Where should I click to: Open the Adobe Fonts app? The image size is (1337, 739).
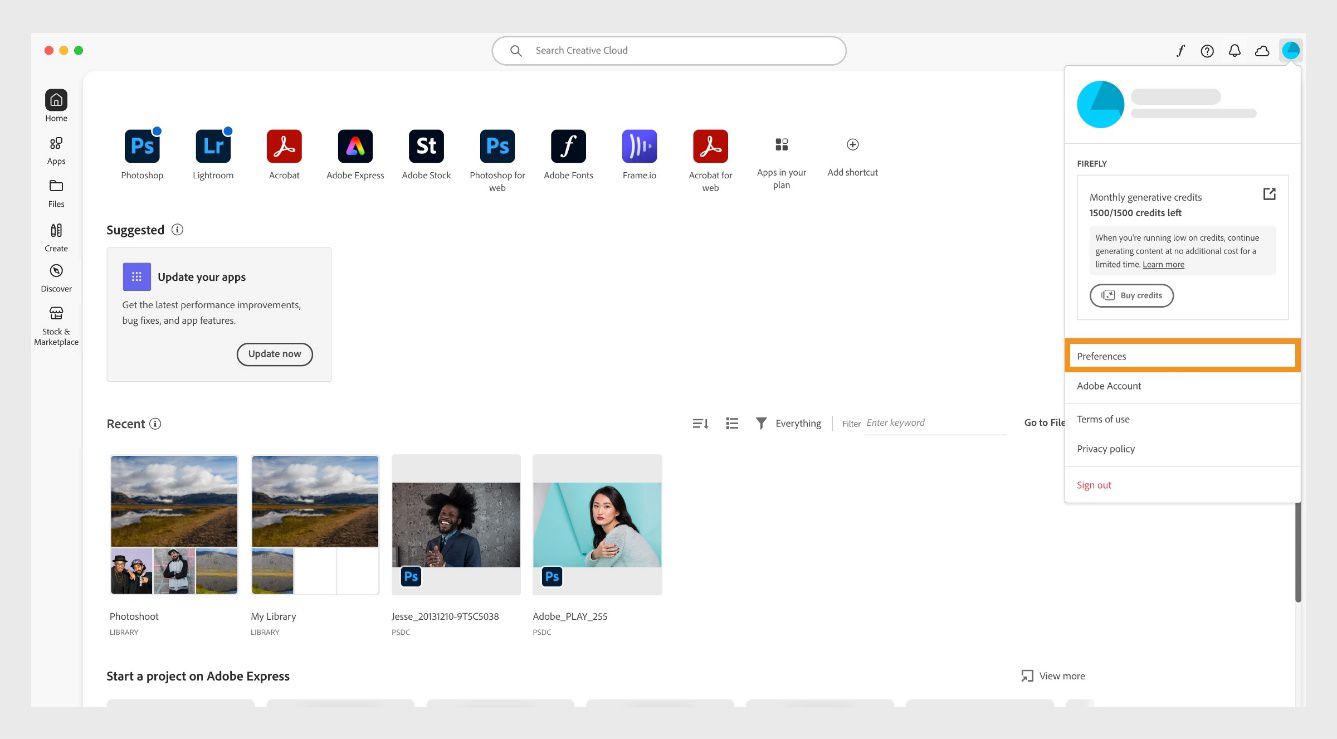pyautogui.click(x=568, y=146)
